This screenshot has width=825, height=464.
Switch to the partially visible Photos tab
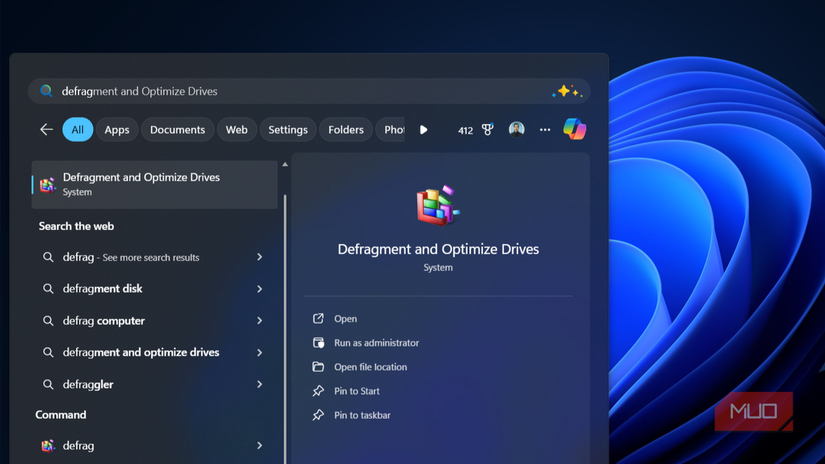(x=391, y=130)
